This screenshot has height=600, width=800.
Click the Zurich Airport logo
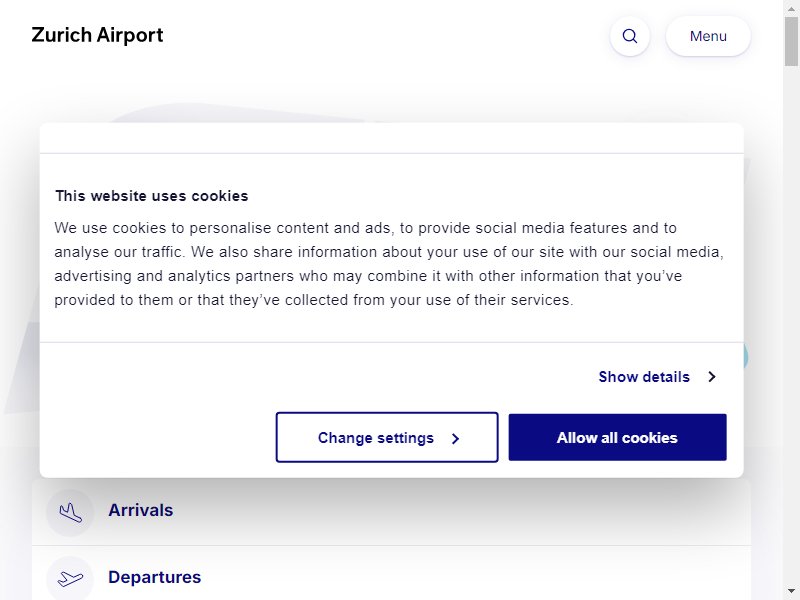click(x=97, y=35)
